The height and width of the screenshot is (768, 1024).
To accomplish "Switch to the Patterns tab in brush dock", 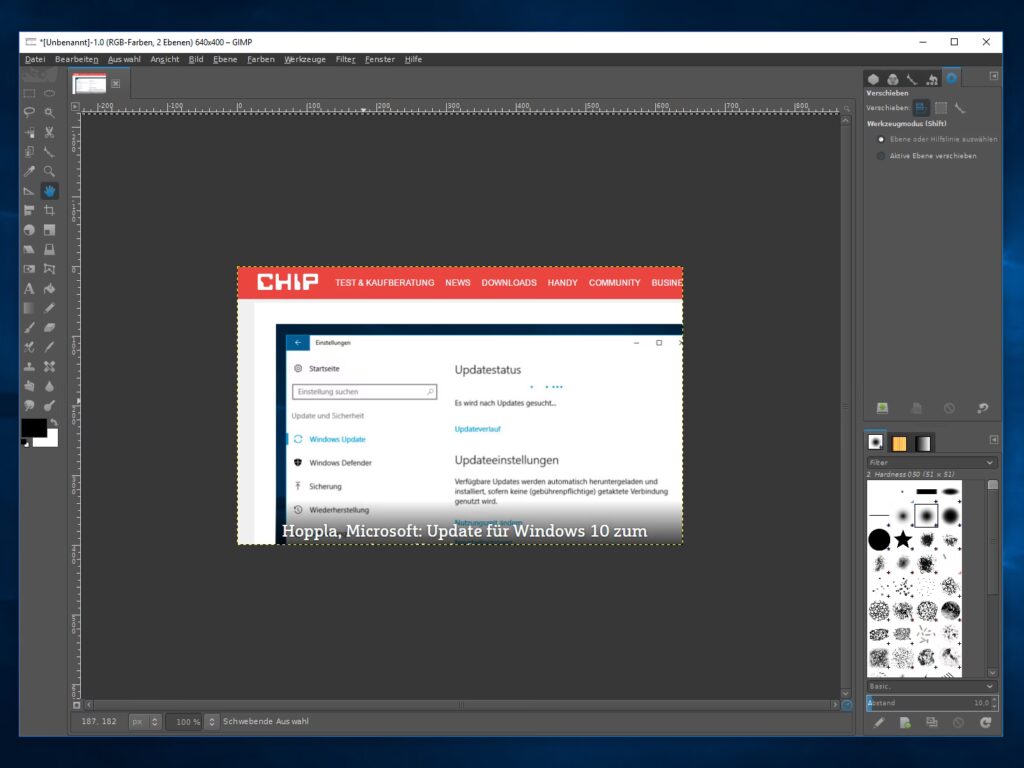I will 899,443.
